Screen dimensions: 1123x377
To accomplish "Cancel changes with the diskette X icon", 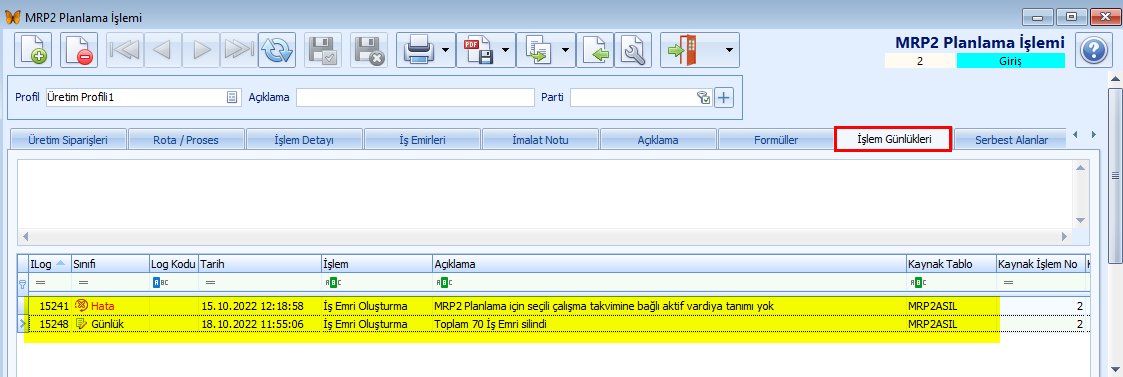I will (369, 50).
